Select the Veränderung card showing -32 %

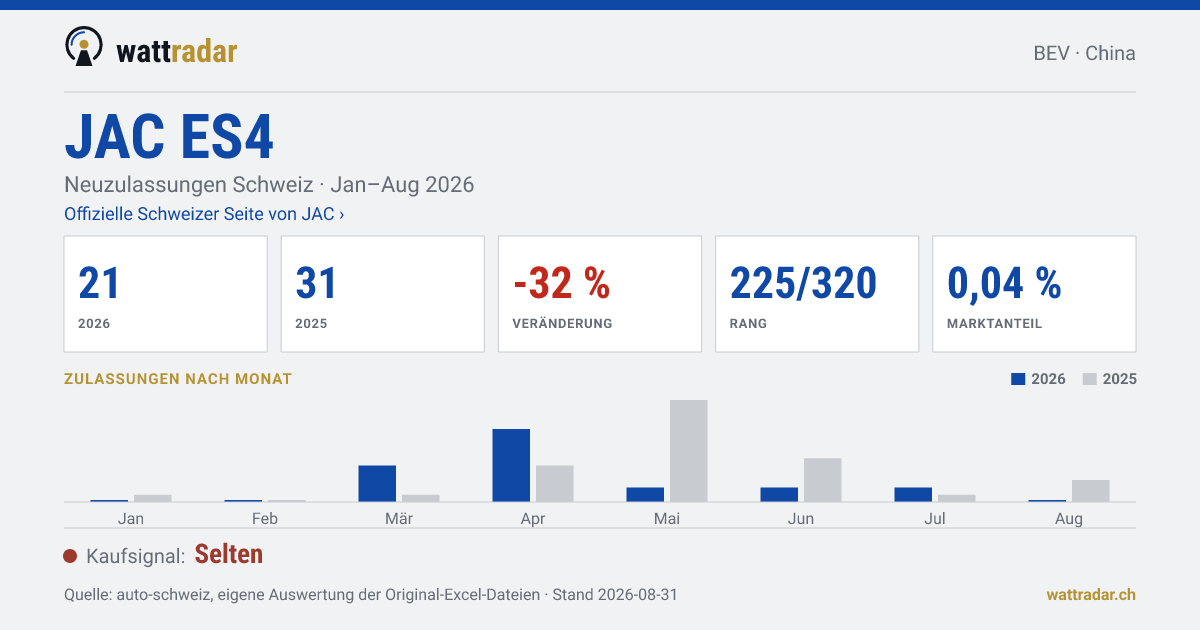(x=600, y=294)
